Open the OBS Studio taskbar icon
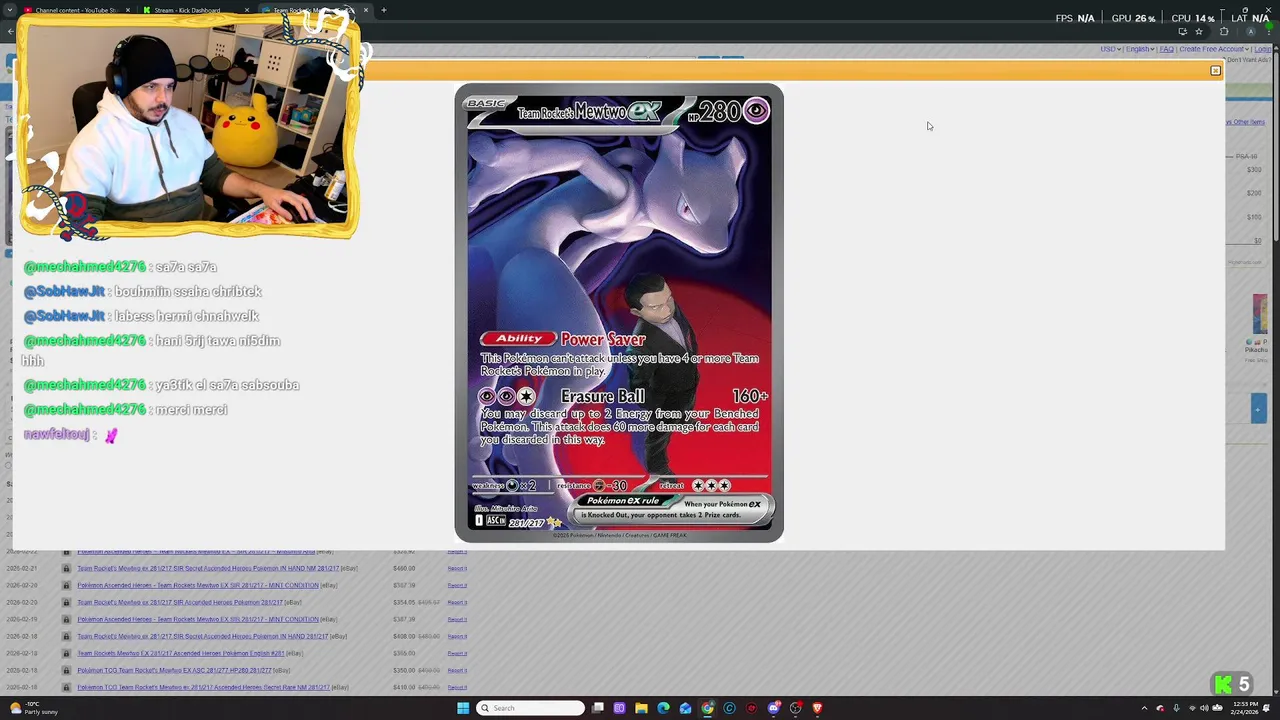The image size is (1280, 720). pos(795,708)
